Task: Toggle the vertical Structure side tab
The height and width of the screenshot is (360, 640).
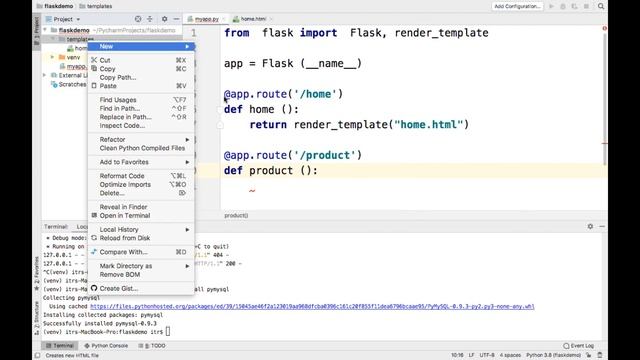Action: pyautogui.click(x=36, y=318)
